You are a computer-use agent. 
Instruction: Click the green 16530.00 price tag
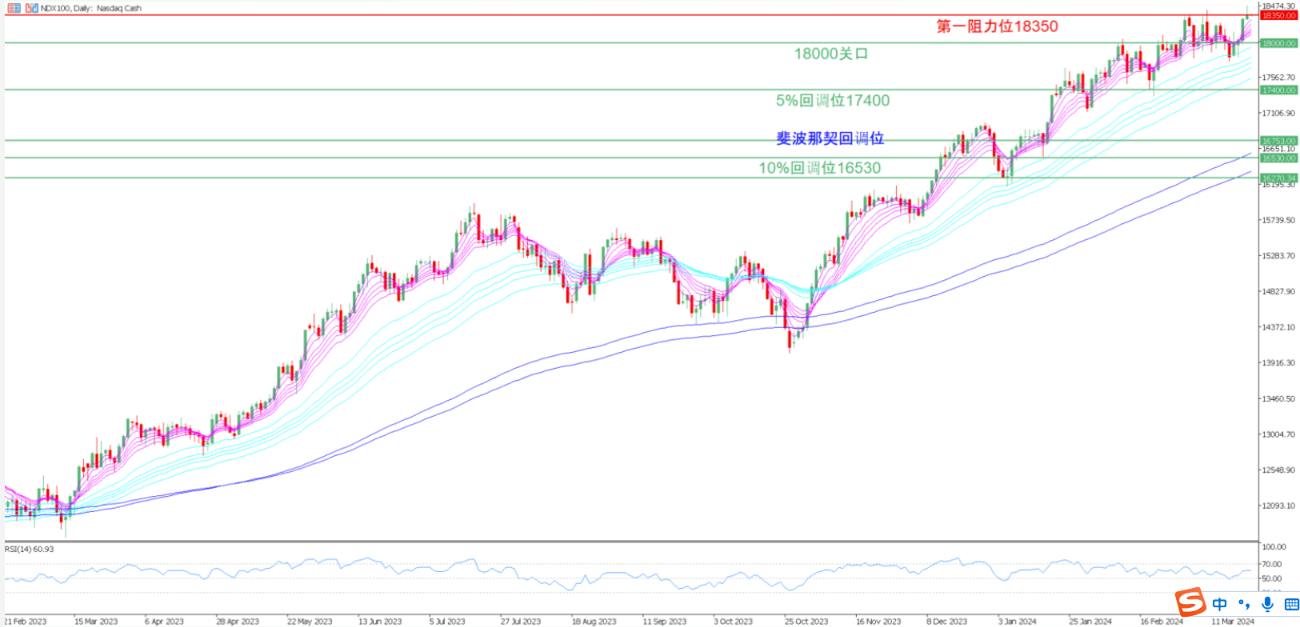(1277, 158)
